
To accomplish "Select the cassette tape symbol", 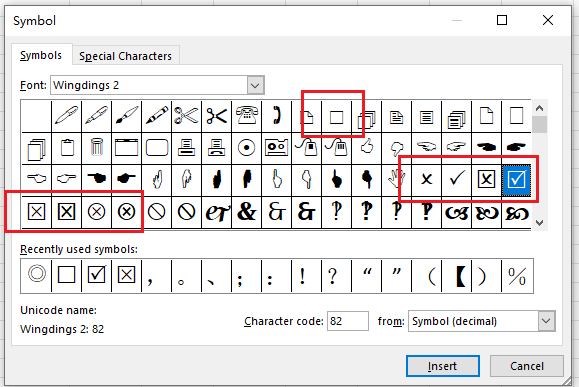I will tap(277, 148).
